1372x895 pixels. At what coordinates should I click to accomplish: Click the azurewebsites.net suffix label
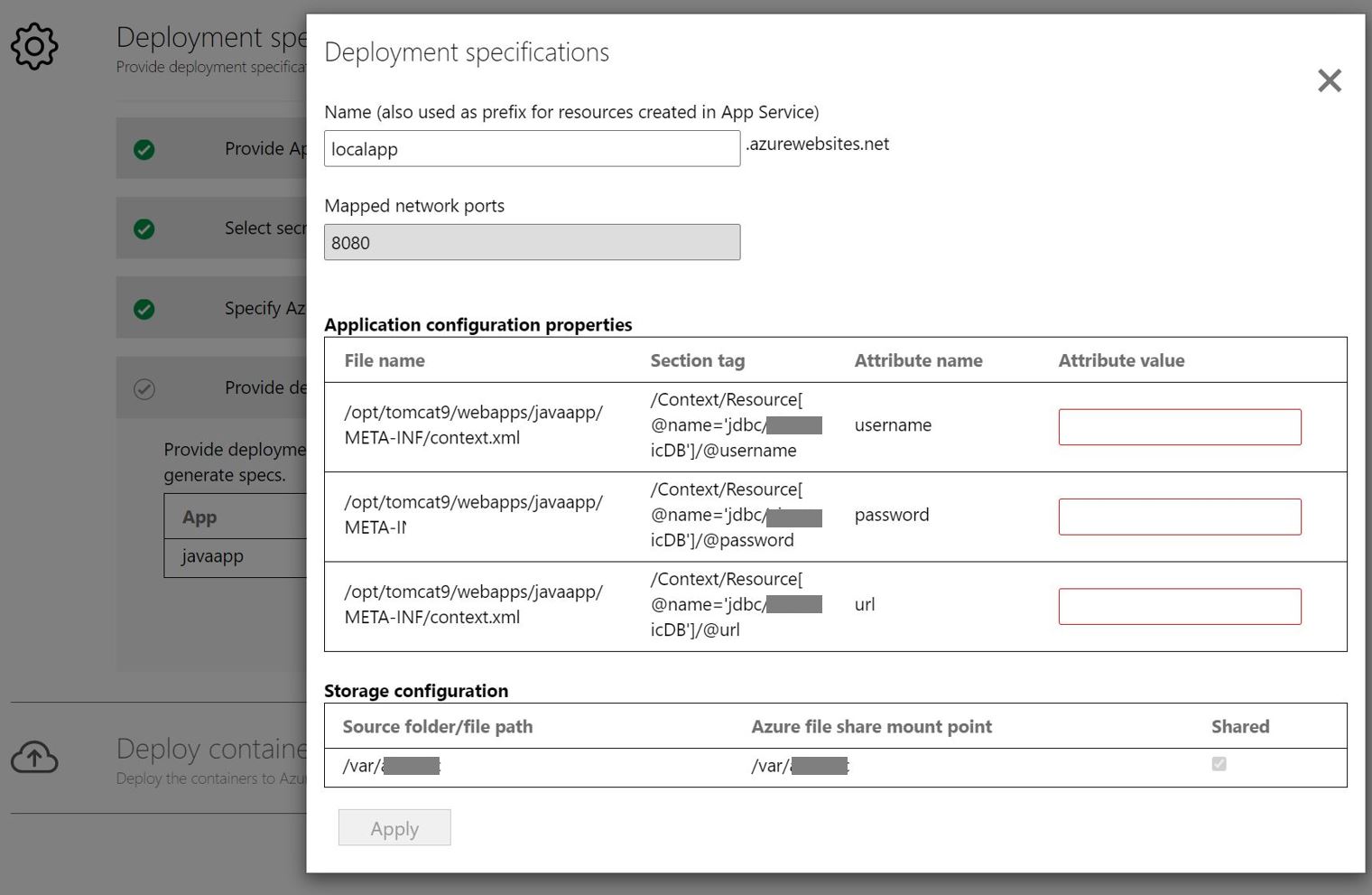click(x=817, y=144)
